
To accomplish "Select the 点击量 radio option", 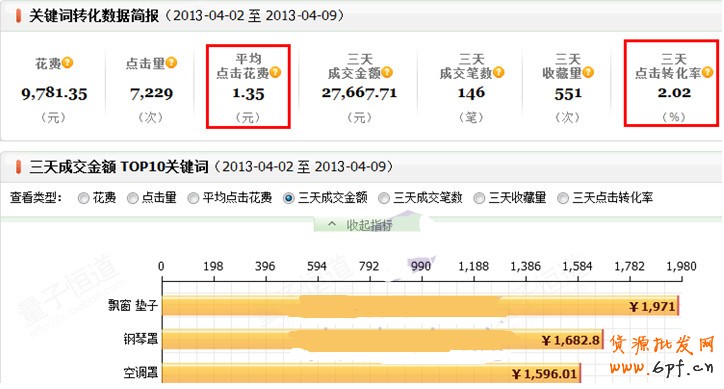I will coord(133,198).
